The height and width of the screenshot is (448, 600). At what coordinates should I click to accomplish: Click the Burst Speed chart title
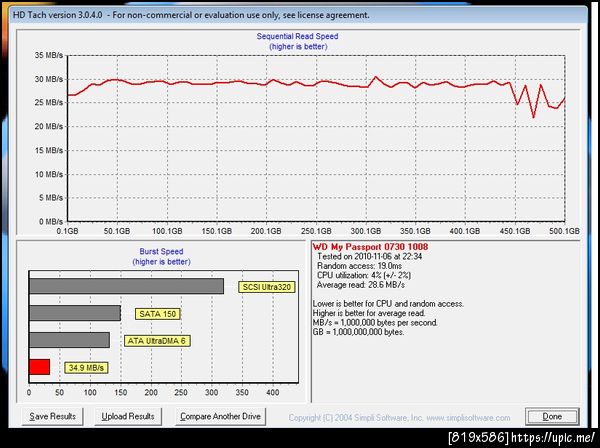[x=161, y=252]
